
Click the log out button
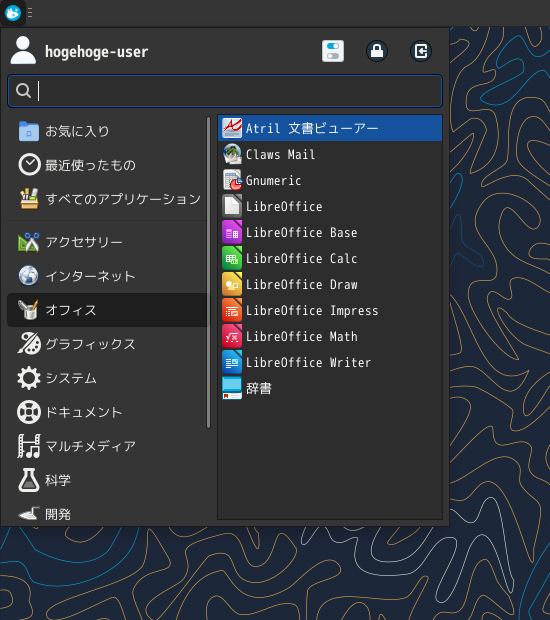pyautogui.click(x=421, y=51)
